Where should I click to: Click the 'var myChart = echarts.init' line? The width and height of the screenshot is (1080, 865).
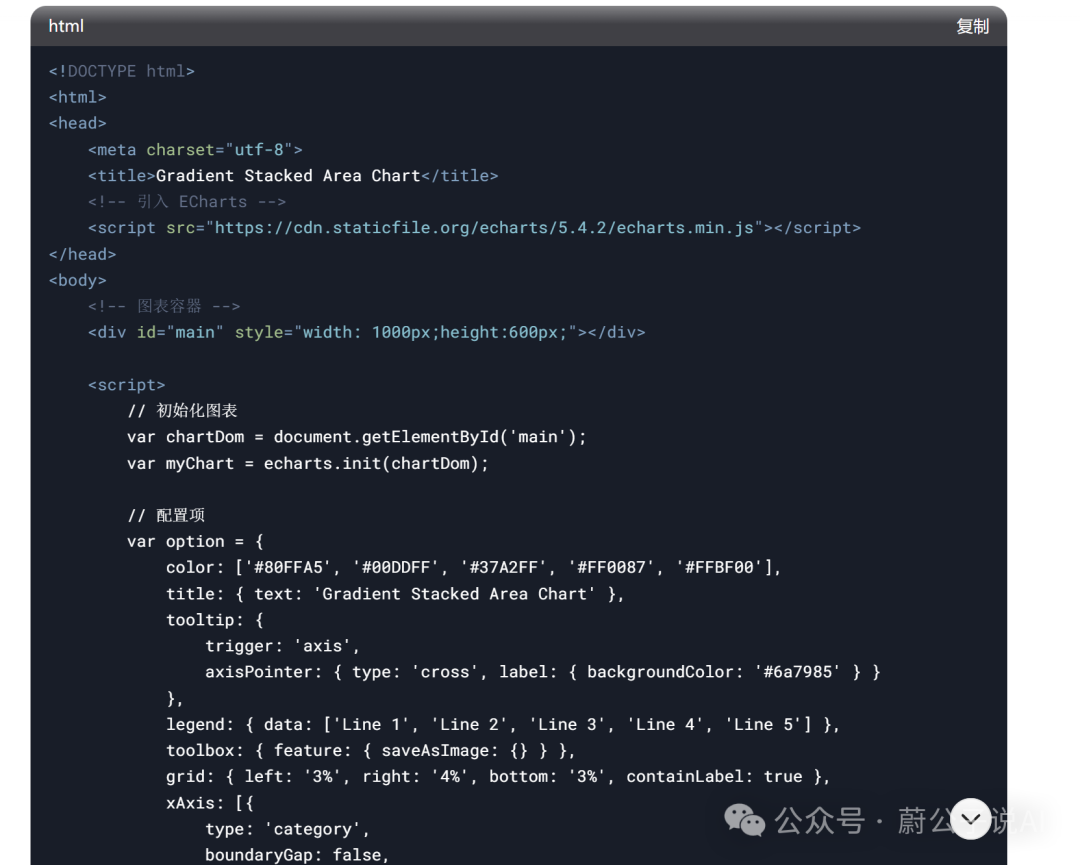pyautogui.click(x=308, y=463)
